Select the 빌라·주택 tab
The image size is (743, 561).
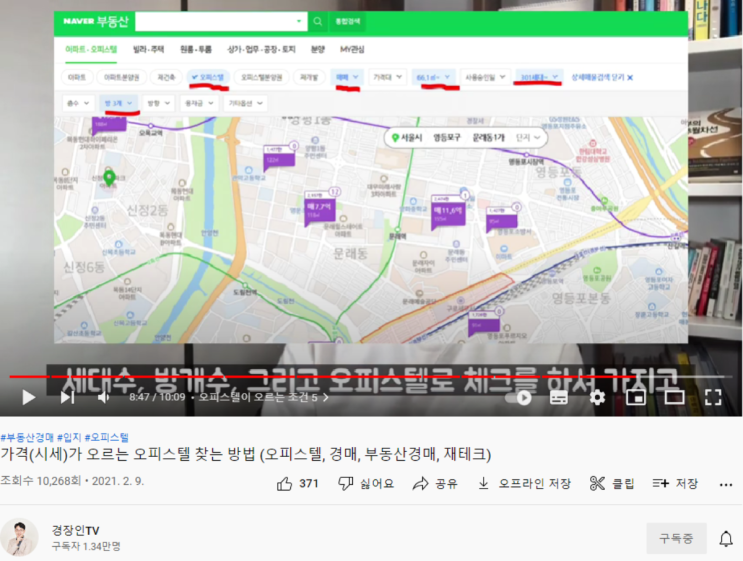coord(148,49)
